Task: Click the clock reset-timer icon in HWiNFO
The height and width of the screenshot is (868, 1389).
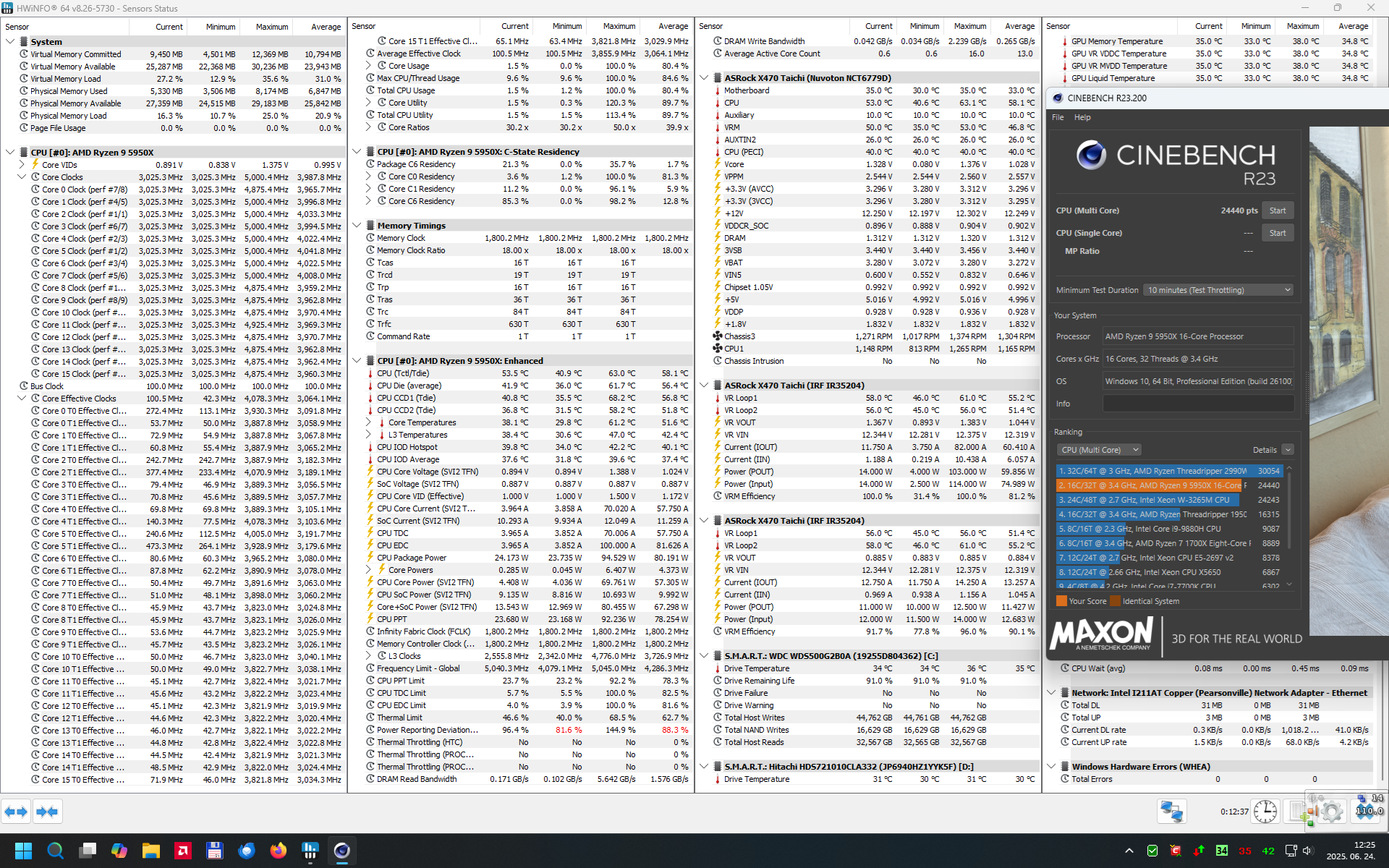Action: 1265,812
